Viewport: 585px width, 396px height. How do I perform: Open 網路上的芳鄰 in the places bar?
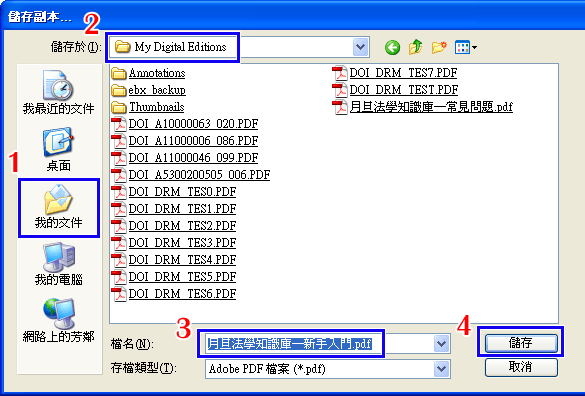(x=59, y=321)
